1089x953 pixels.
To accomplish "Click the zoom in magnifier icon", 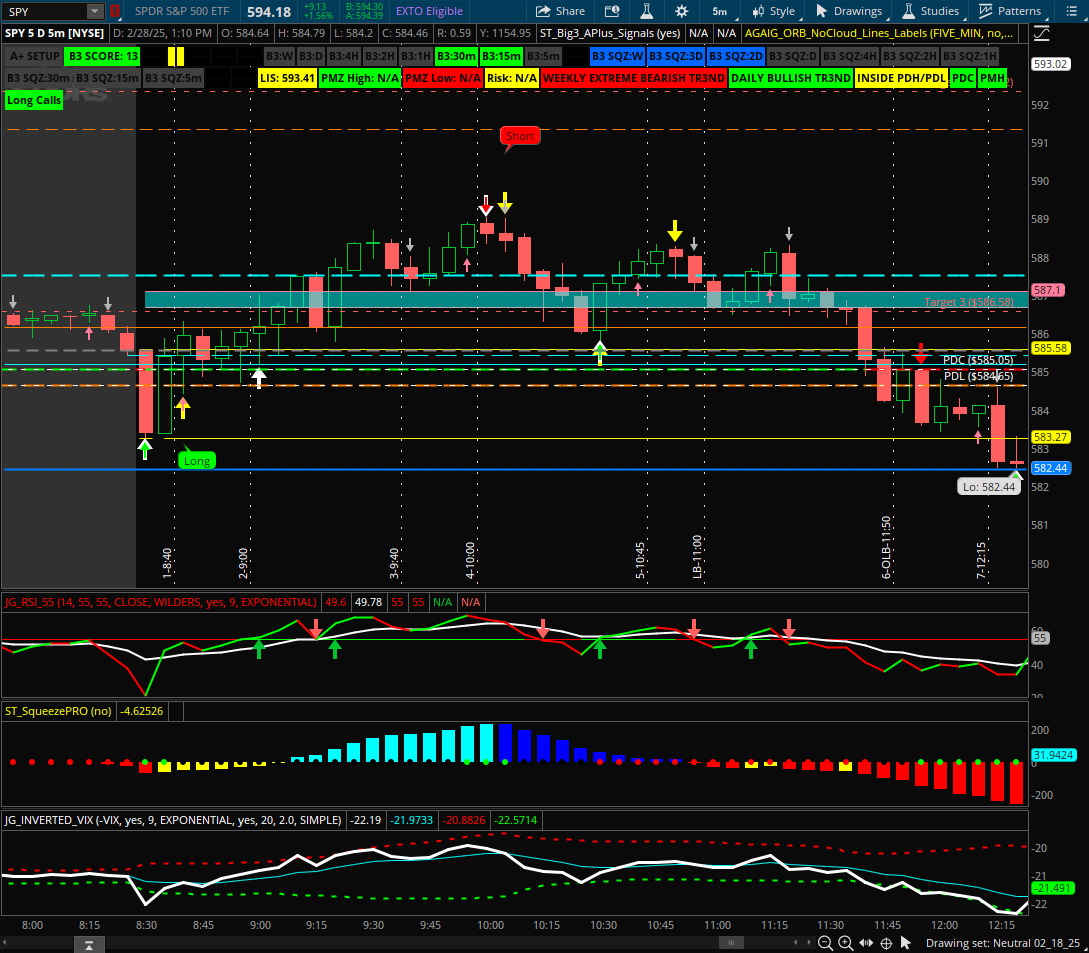I will [845, 942].
